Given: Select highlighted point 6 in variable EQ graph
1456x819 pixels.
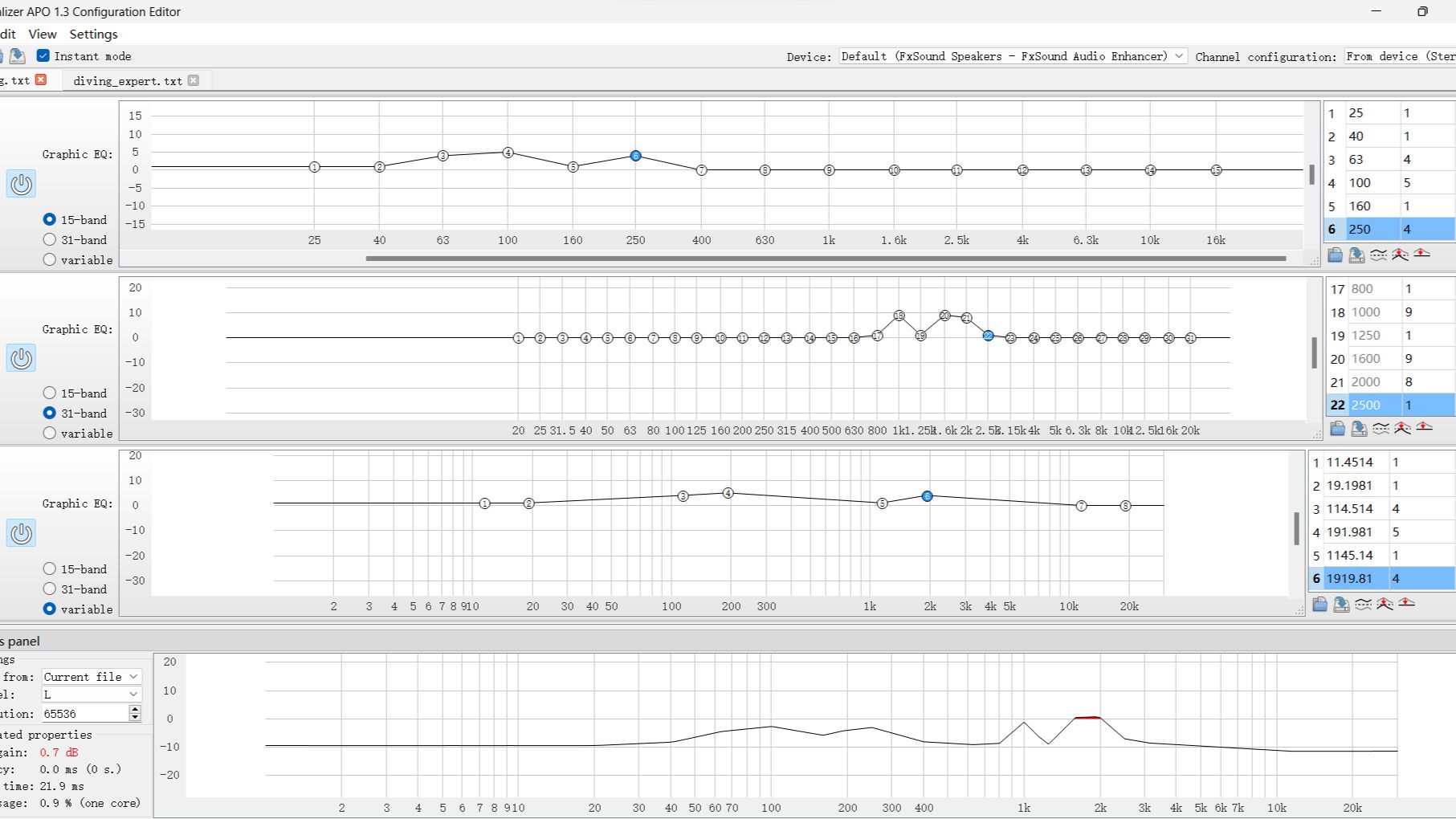Looking at the screenshot, I should [x=927, y=496].
